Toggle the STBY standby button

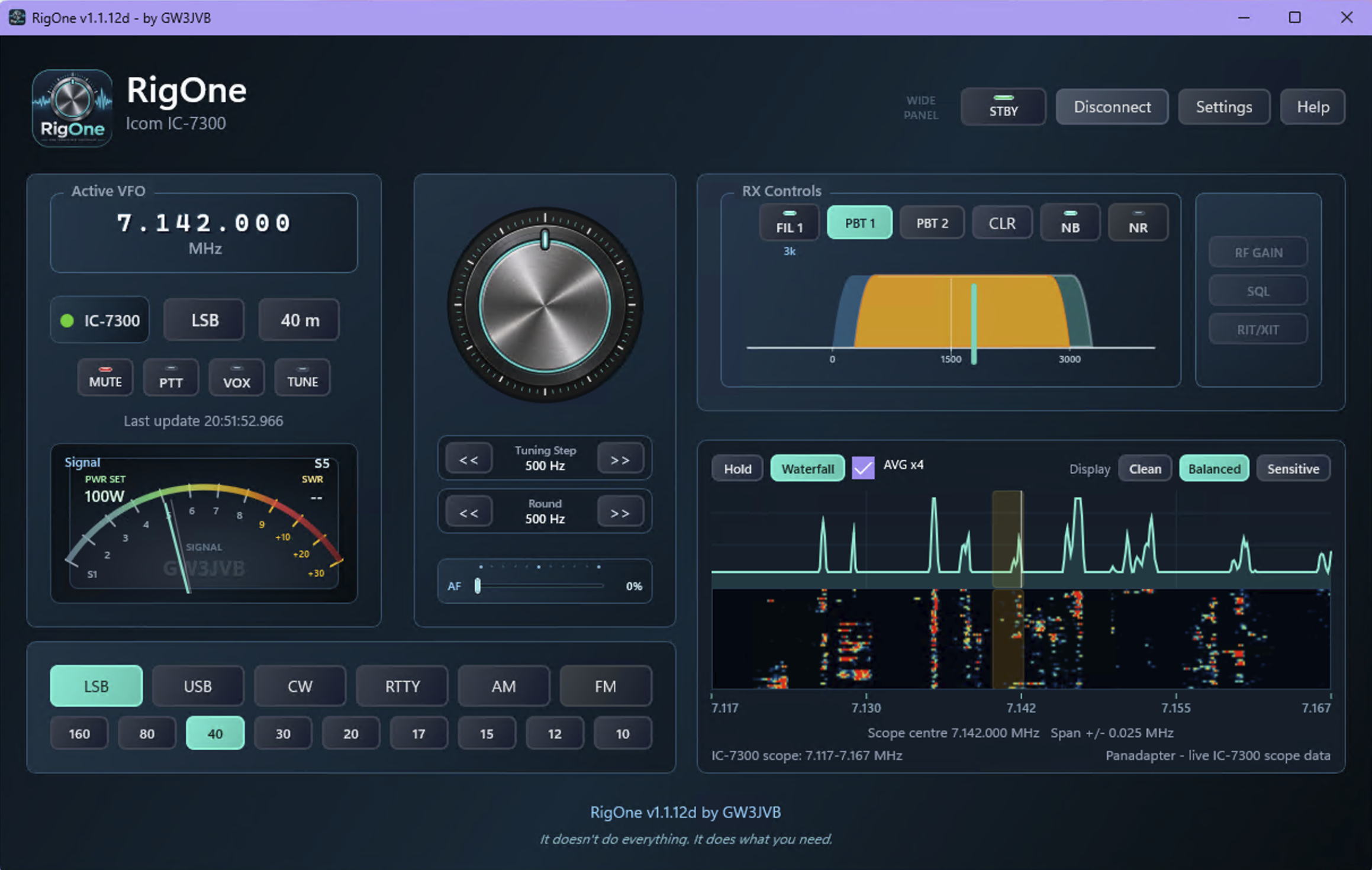[1003, 107]
